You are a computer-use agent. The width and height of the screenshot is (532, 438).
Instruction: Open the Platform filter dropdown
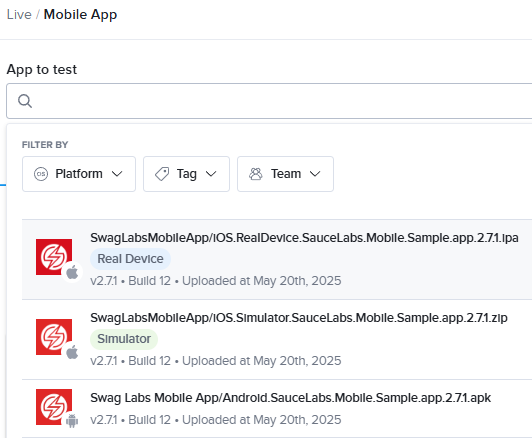click(79, 174)
